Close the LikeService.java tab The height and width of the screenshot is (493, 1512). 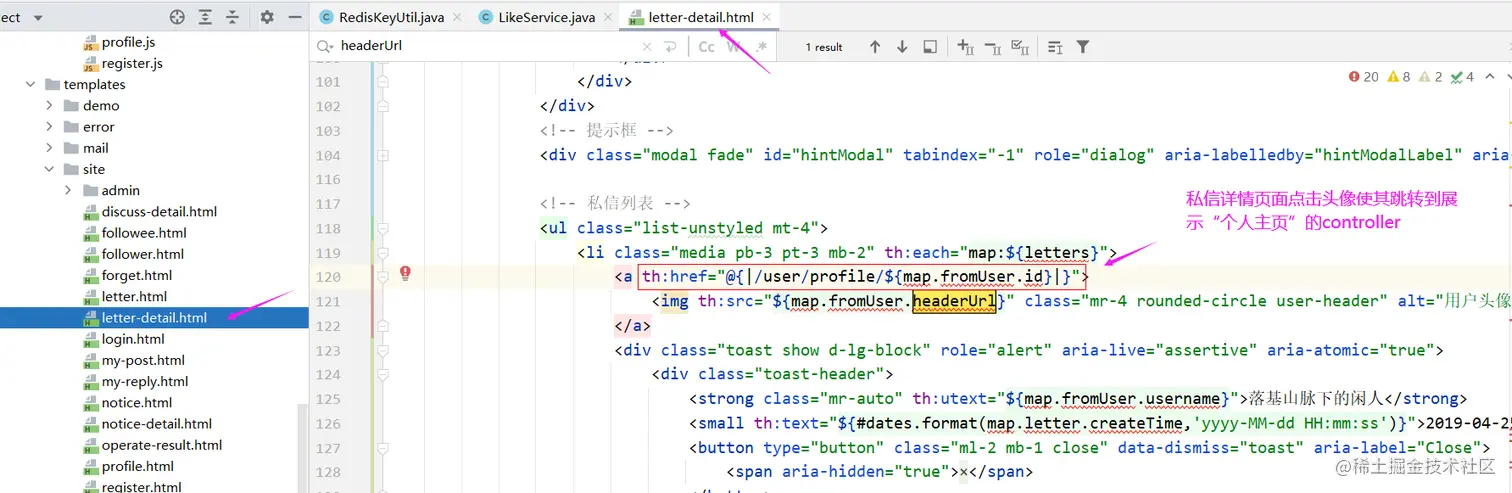click(608, 17)
